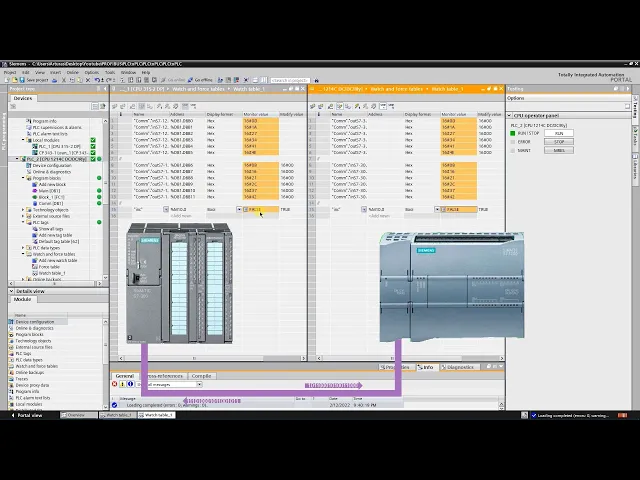Click Enable peripheral outputs icon, right table
640x480 pixels.
coord(373,106)
